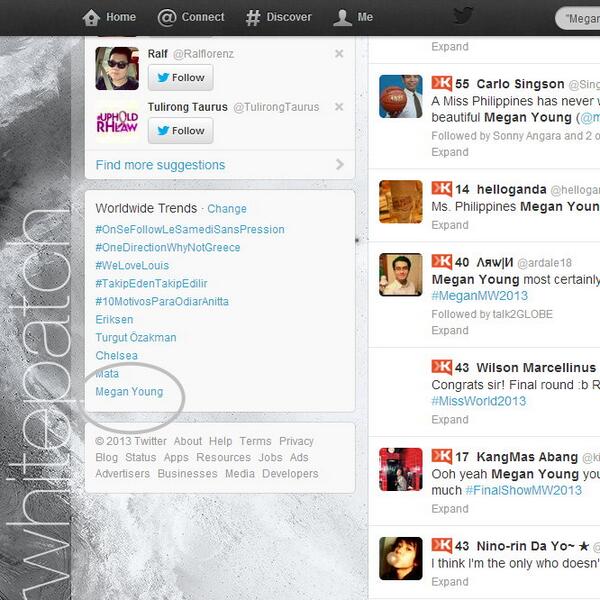The image size is (600, 600).
Task: Open the #MissWorld2013 hashtag
Action: click(x=479, y=401)
